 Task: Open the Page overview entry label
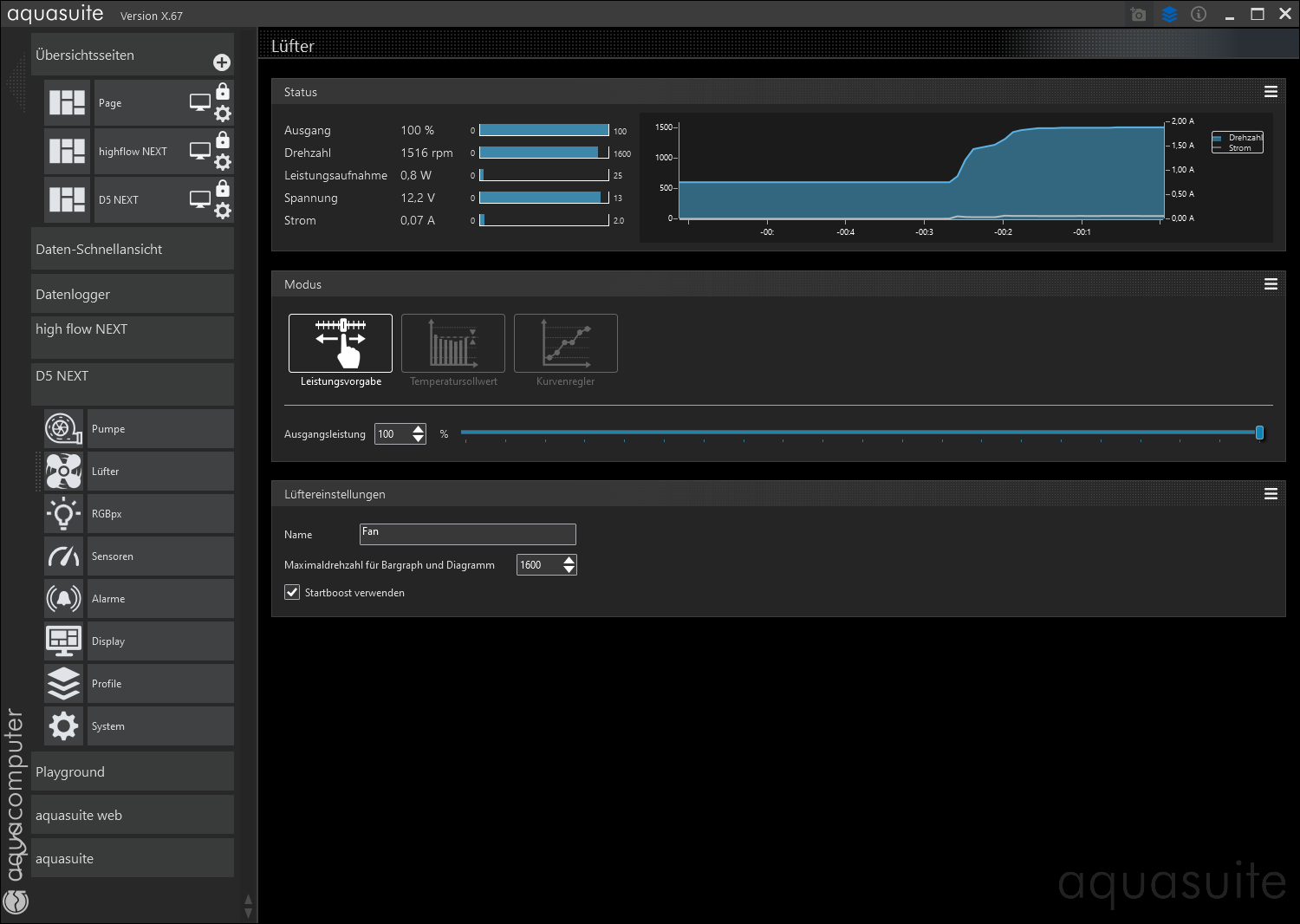110,103
